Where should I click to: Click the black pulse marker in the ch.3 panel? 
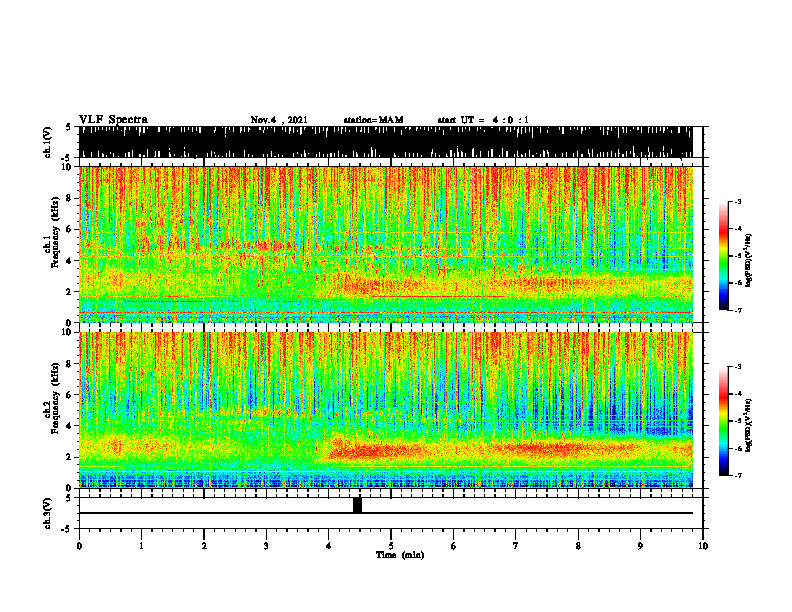(358, 505)
